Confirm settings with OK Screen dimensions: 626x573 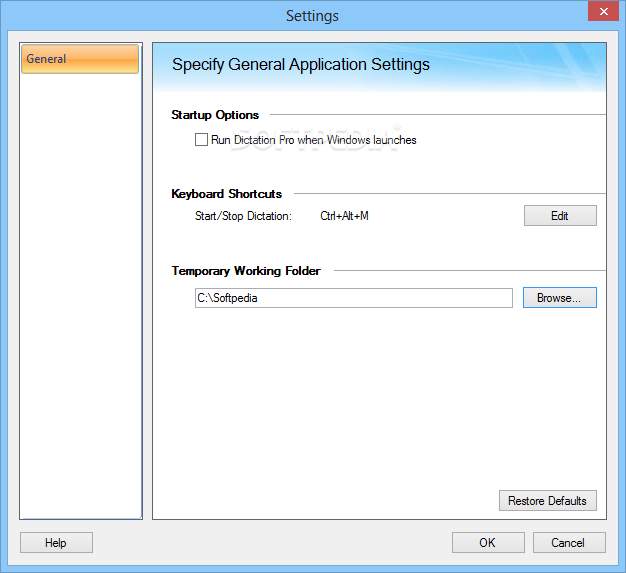tap(488, 543)
